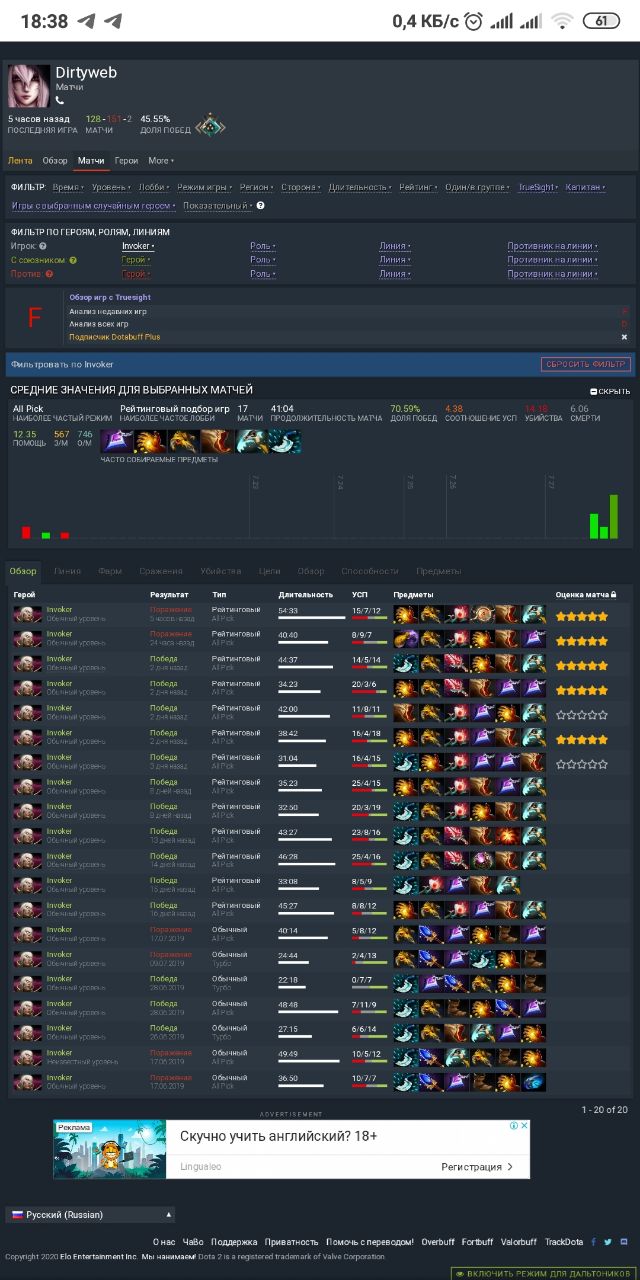Click the rank medal icon near win rate
Viewport: 640px width, 1280px height.
point(210,125)
